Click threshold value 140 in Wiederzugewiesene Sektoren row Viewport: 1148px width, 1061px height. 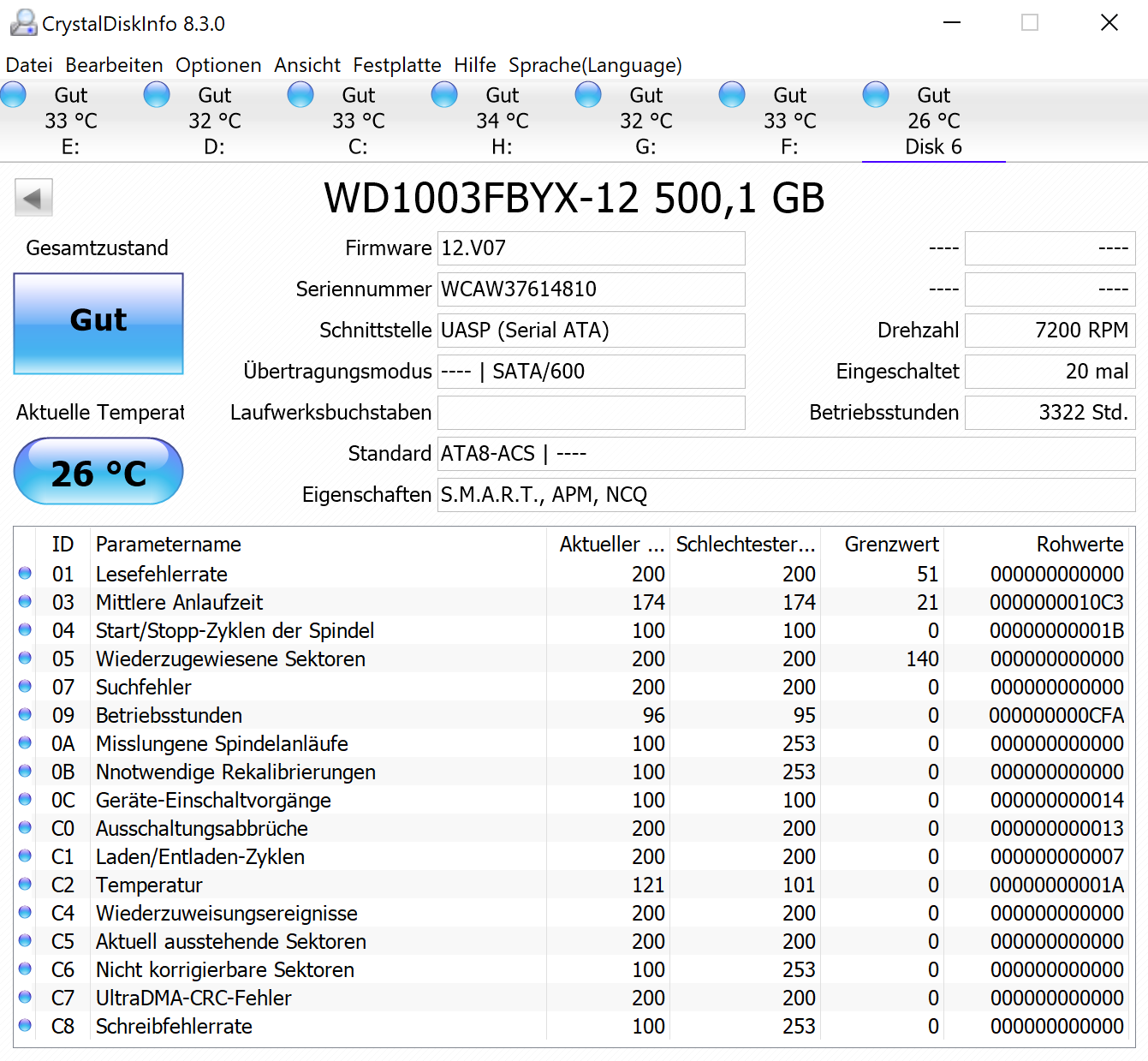[x=922, y=659]
